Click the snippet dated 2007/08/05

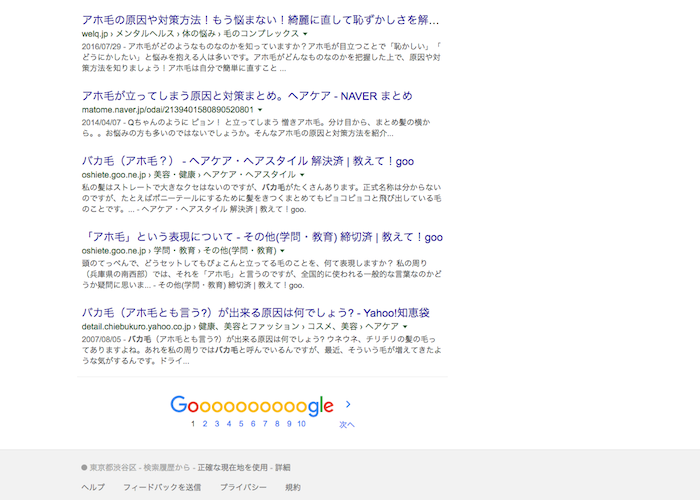pos(261,350)
